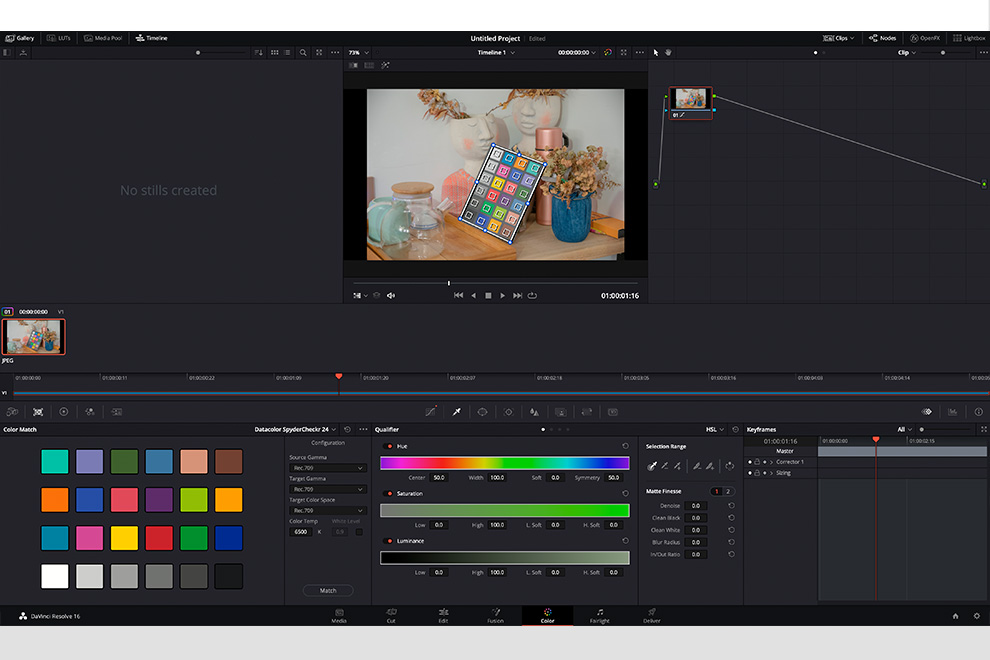Reset the Color Match palette
Screen dimensions: 990x660
coord(347,429)
